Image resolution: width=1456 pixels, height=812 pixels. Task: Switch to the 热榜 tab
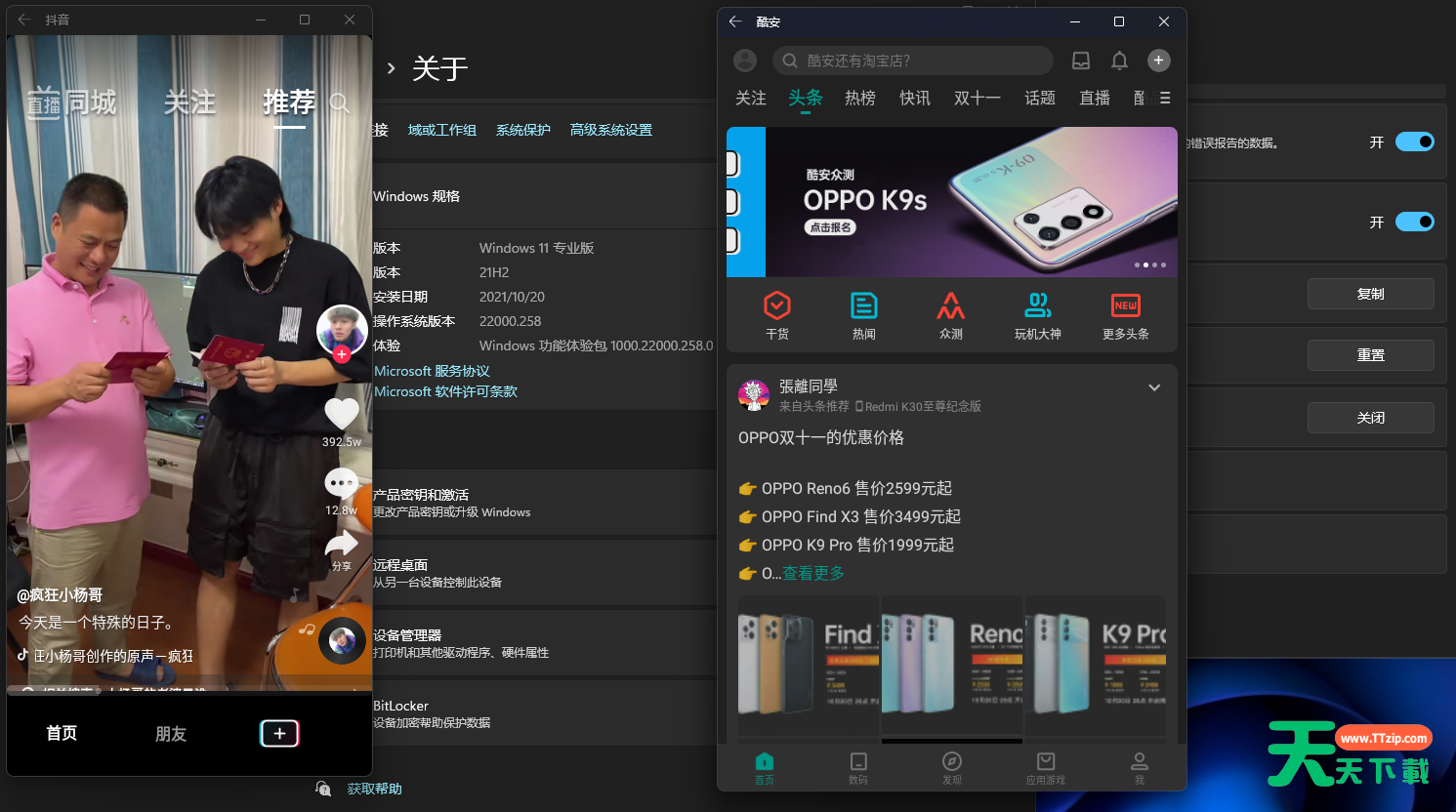pyautogui.click(x=859, y=98)
